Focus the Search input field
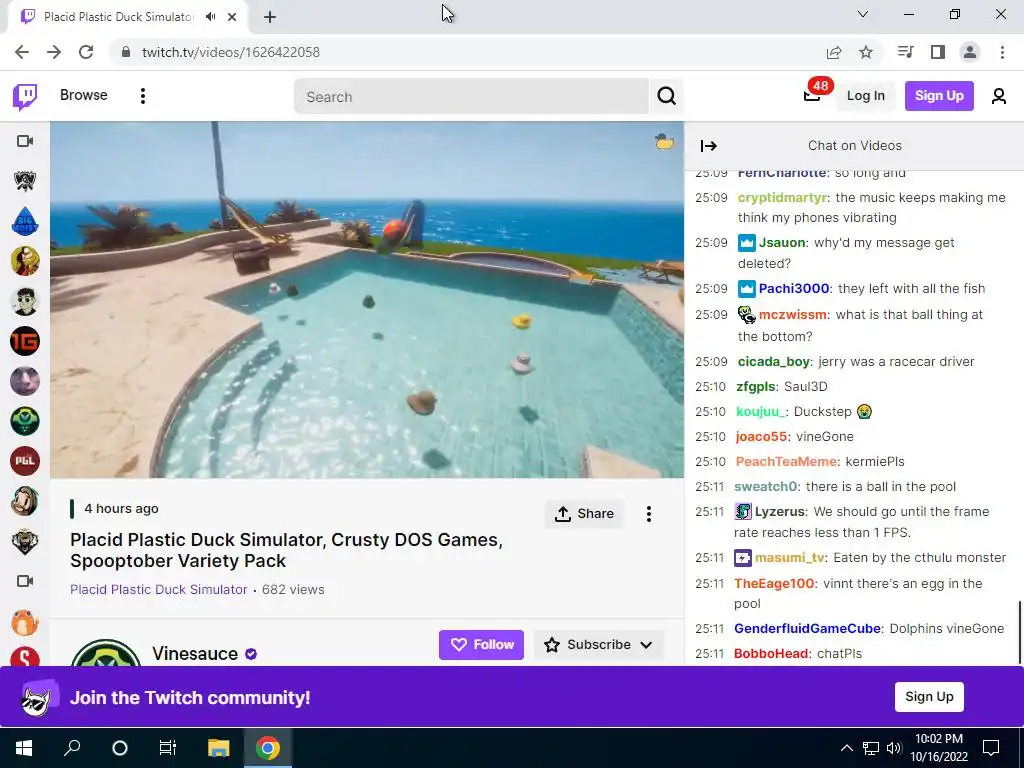The width and height of the screenshot is (1024, 768). [x=472, y=97]
